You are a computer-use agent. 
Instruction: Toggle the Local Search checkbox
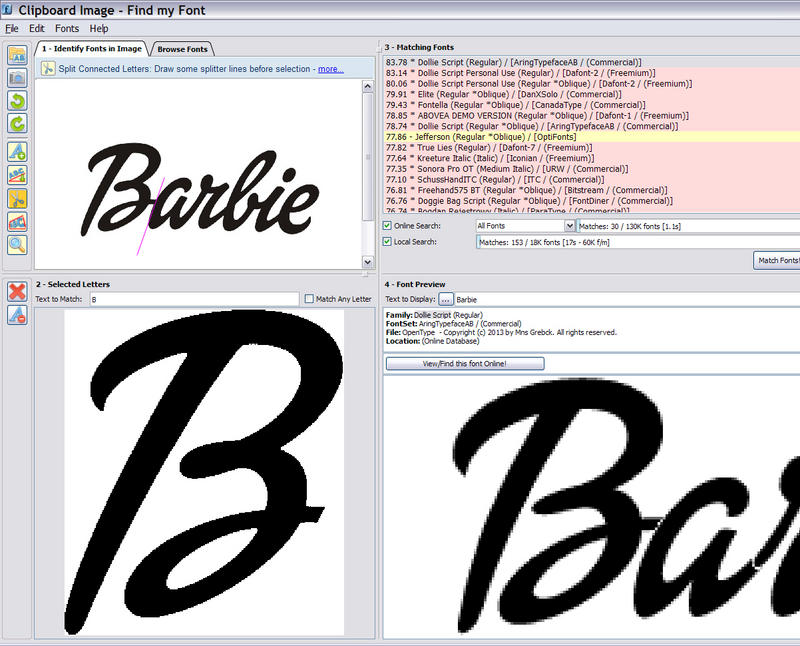[387, 241]
